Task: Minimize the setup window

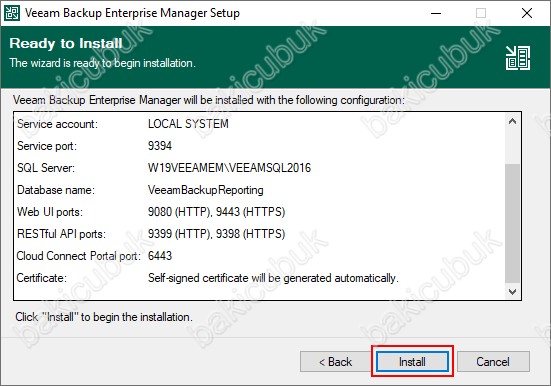Action: [x=436, y=13]
